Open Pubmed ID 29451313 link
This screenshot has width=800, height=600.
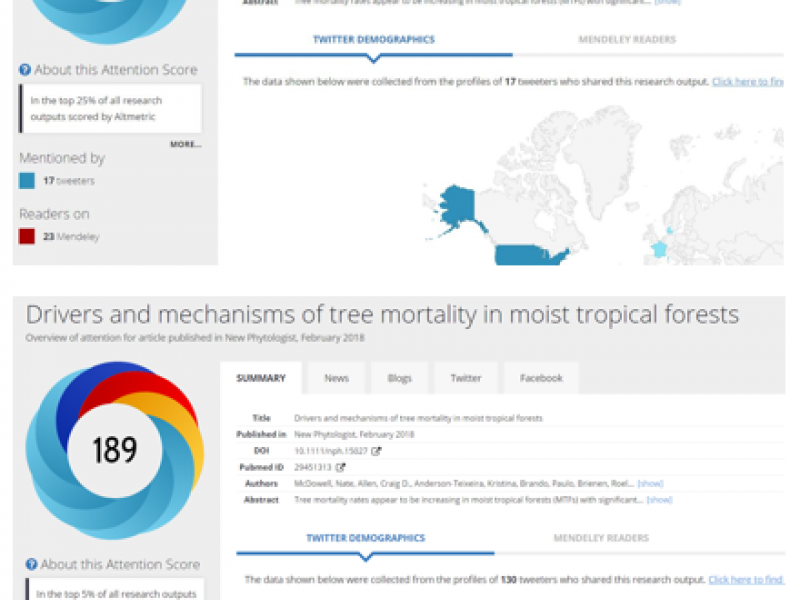tap(313, 467)
